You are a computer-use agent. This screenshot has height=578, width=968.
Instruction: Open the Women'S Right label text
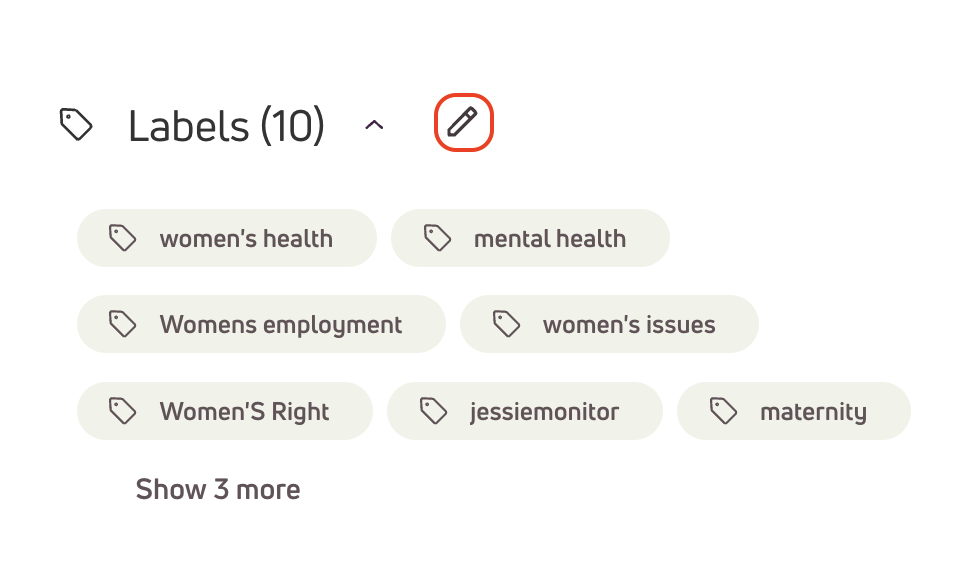[x=244, y=412]
